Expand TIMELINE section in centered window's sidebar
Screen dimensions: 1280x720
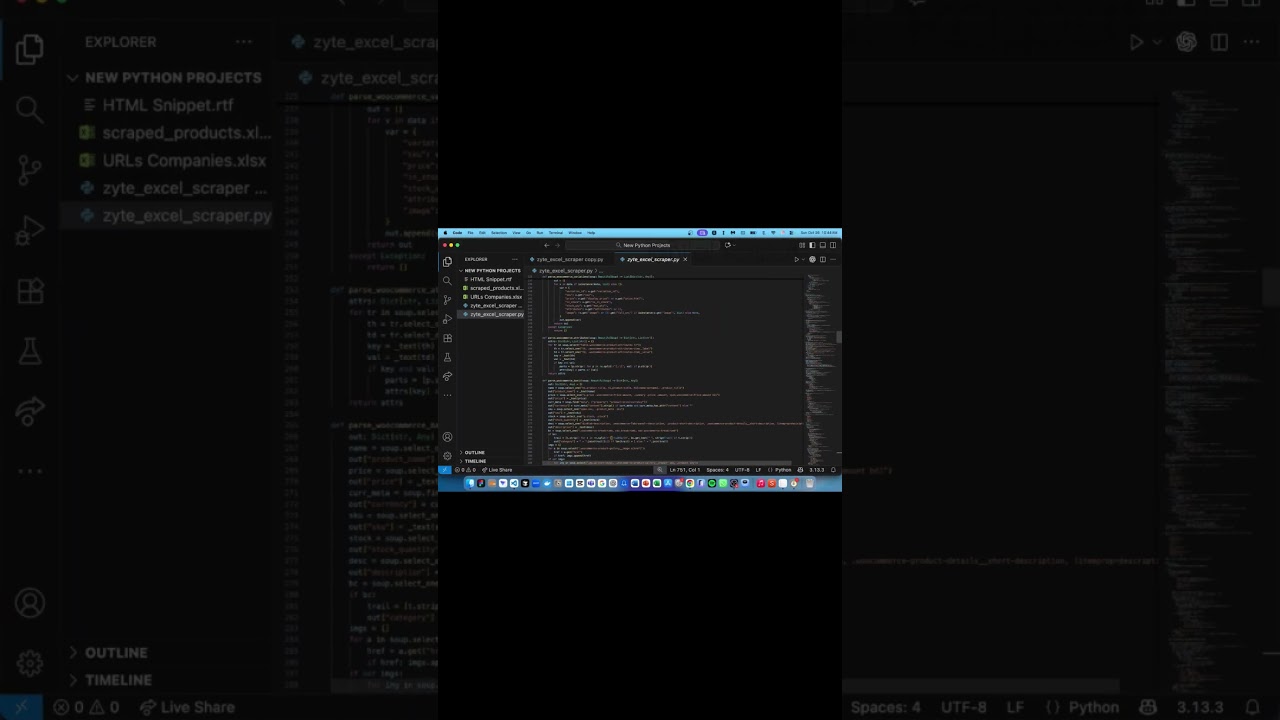475,461
